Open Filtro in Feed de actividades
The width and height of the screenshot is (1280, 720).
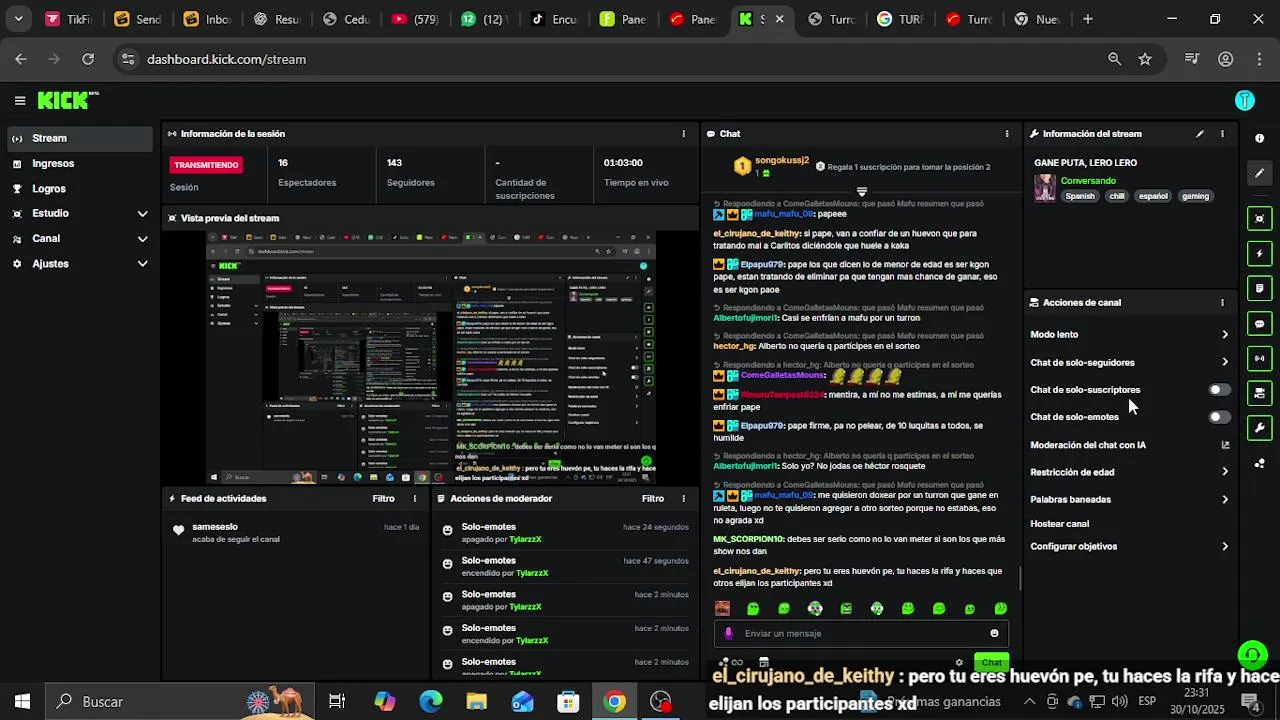(383, 498)
